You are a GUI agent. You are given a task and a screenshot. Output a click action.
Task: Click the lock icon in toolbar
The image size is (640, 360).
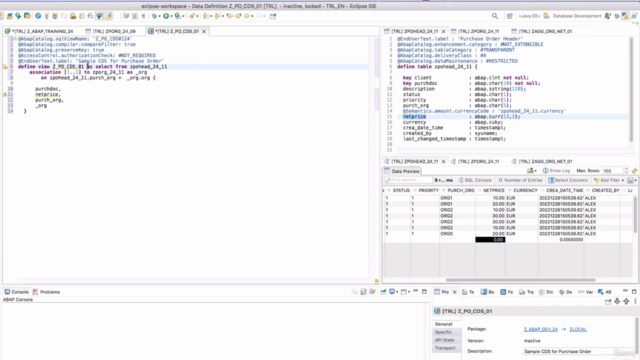(x=73, y=16)
